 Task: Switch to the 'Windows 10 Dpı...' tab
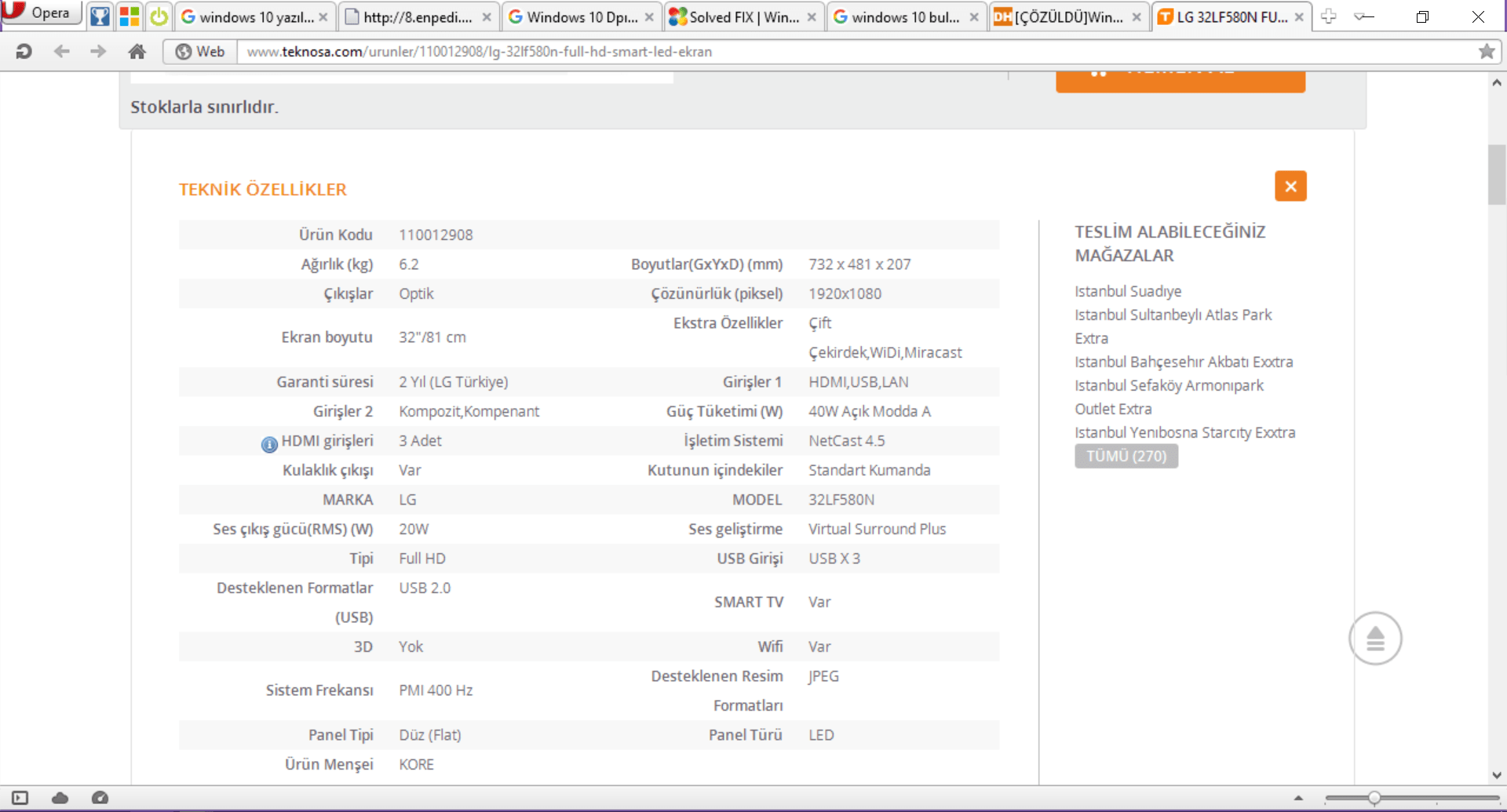[581, 16]
